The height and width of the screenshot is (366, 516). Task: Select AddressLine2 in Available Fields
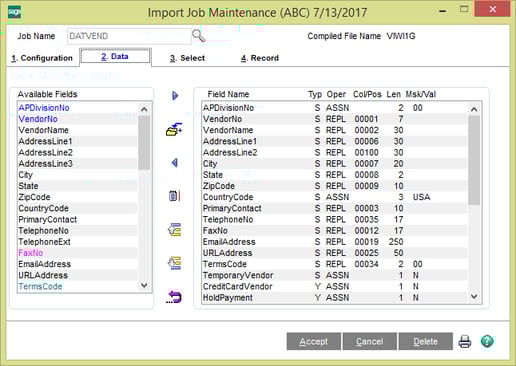pyautogui.click(x=78, y=152)
